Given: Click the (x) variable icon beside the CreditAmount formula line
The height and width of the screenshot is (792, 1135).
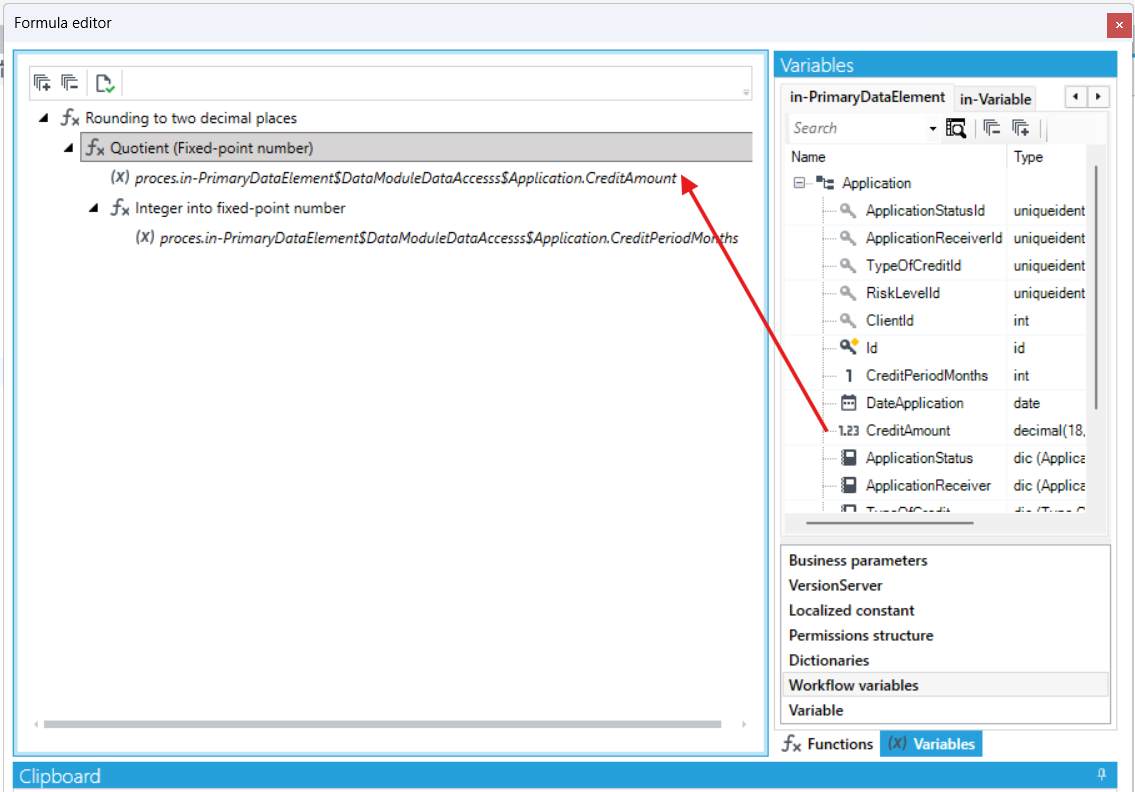Looking at the screenshot, I should click(x=120, y=177).
